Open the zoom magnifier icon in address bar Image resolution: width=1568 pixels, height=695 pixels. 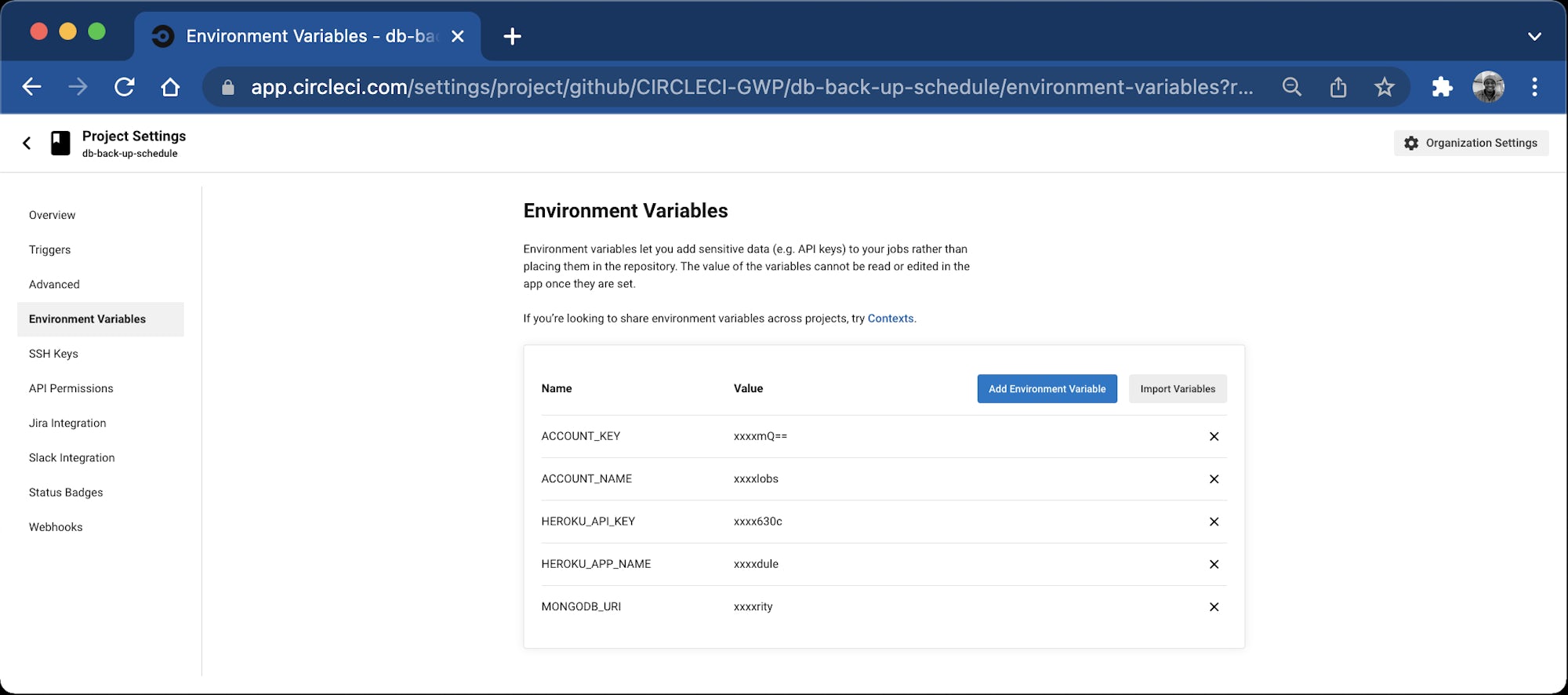coord(1292,86)
